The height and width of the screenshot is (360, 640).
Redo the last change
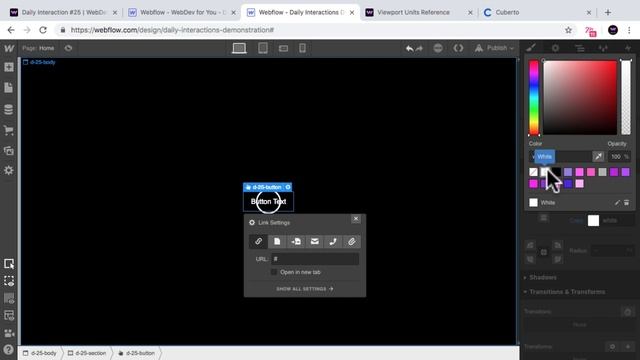click(419, 49)
